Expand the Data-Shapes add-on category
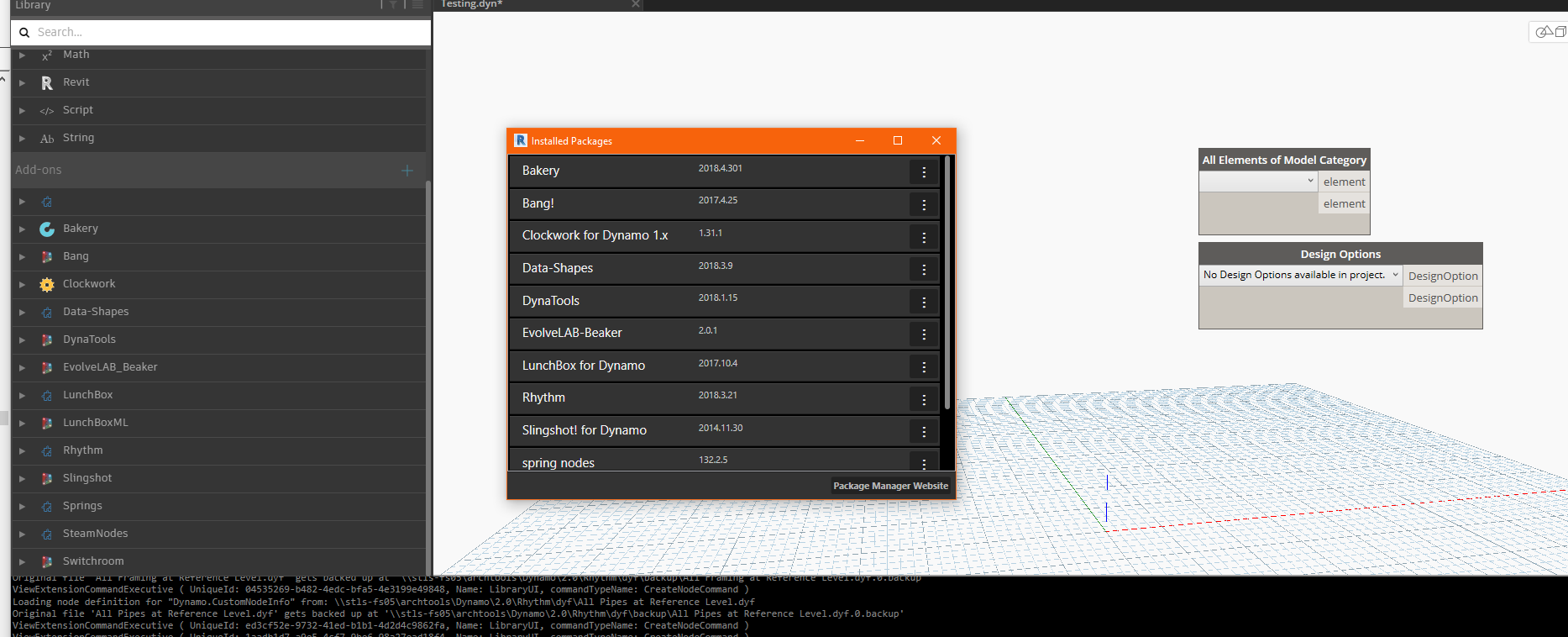The height and width of the screenshot is (637, 1568). 23,312
